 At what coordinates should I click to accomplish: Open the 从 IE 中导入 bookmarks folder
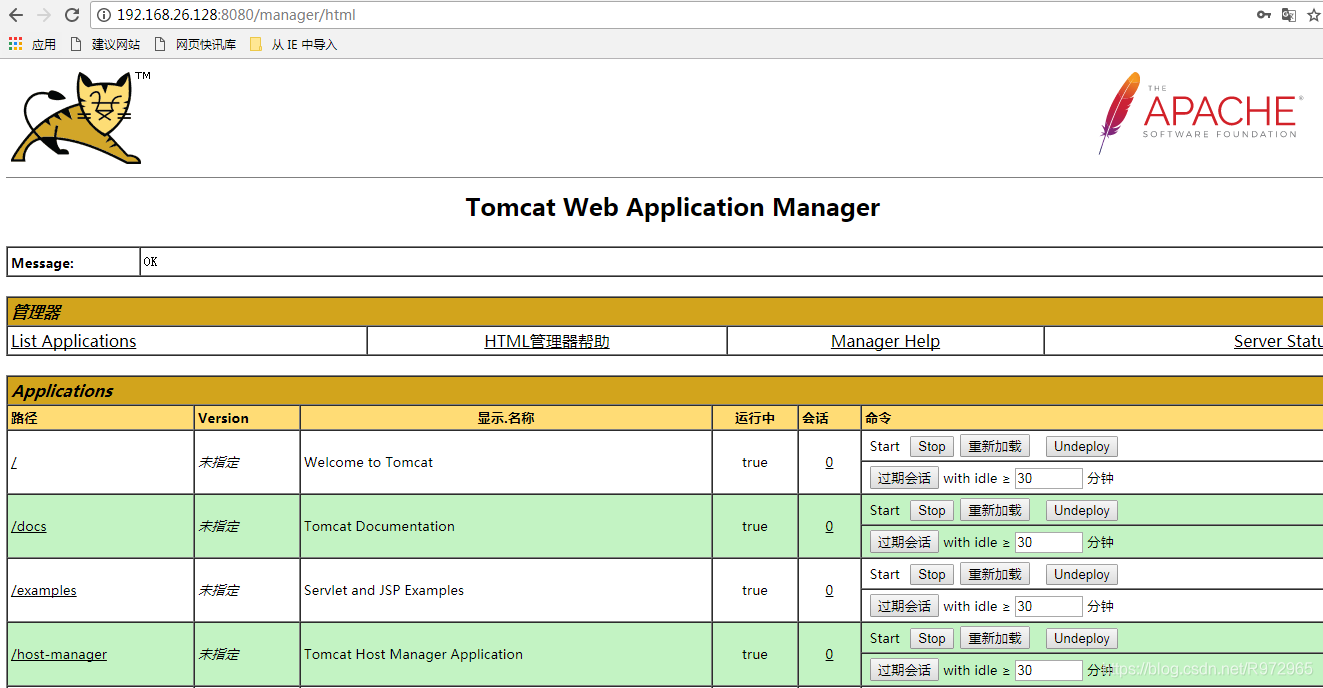[x=293, y=44]
